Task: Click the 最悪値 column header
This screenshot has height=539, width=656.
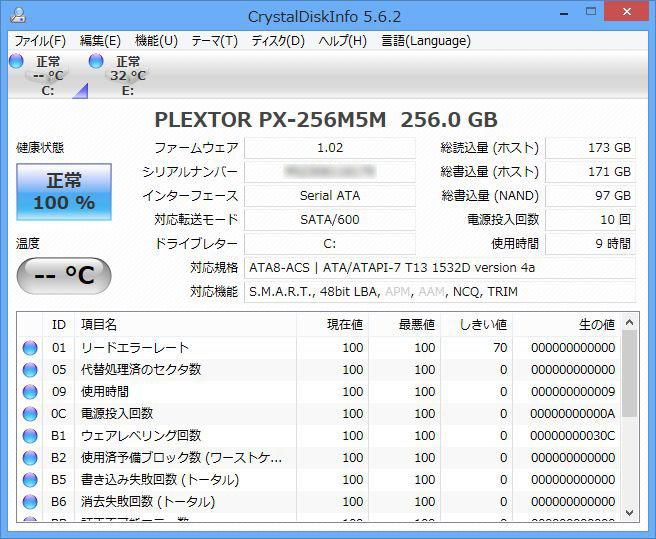Action: click(404, 324)
